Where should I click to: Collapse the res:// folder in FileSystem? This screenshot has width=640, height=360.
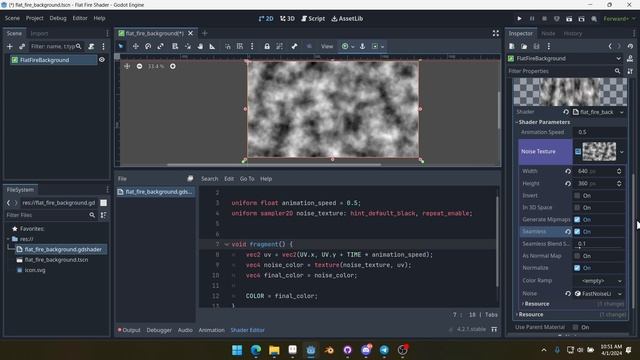click(8, 239)
